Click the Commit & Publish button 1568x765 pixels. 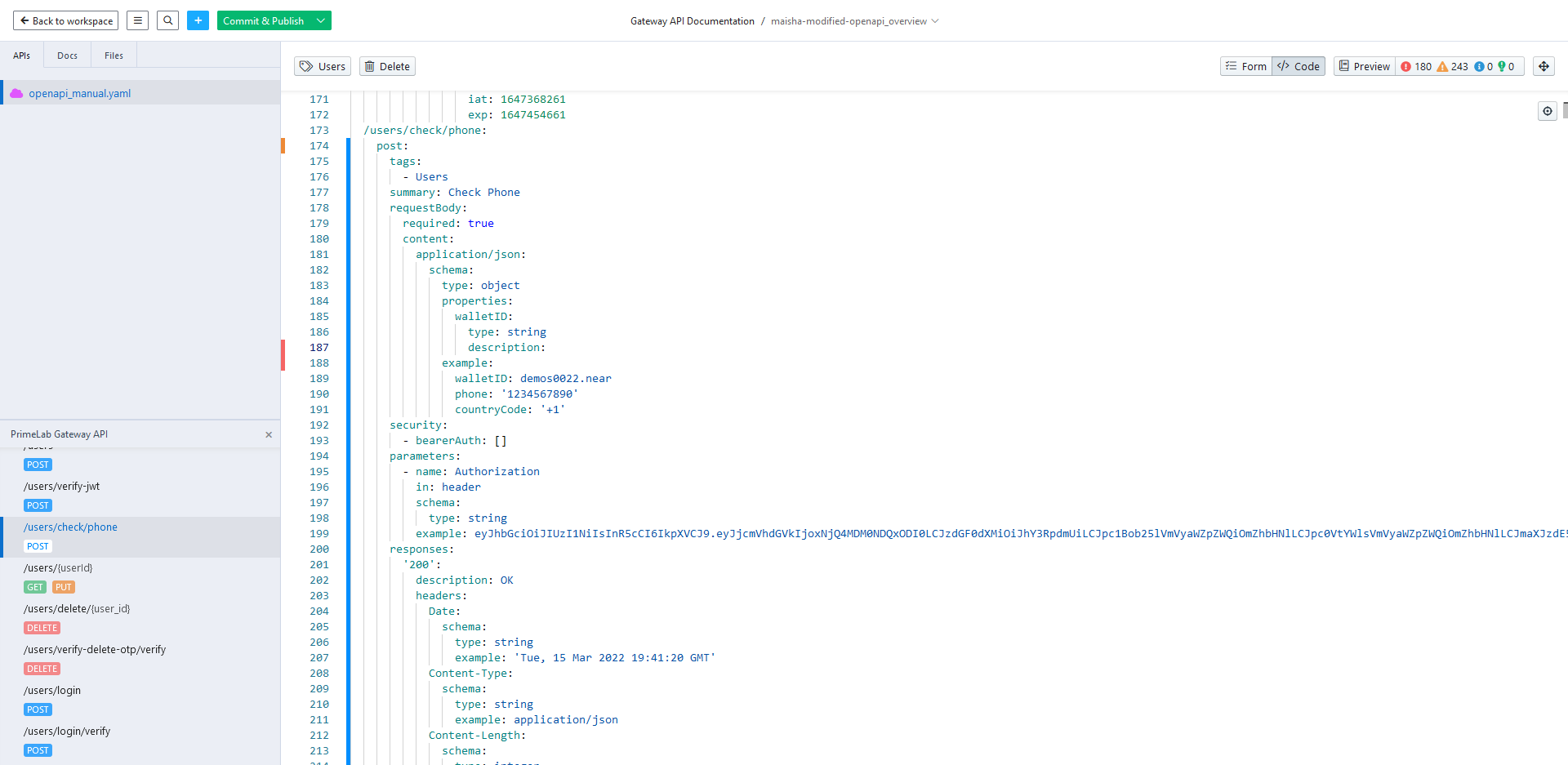point(264,20)
